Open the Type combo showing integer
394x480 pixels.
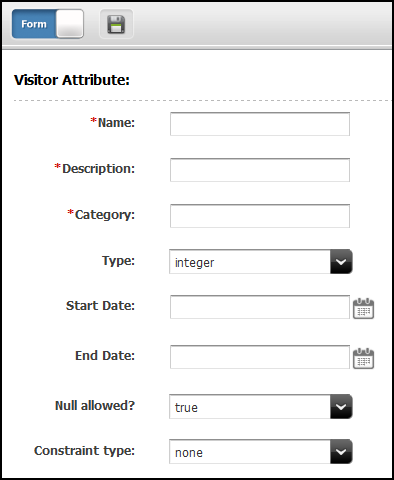tap(261, 262)
